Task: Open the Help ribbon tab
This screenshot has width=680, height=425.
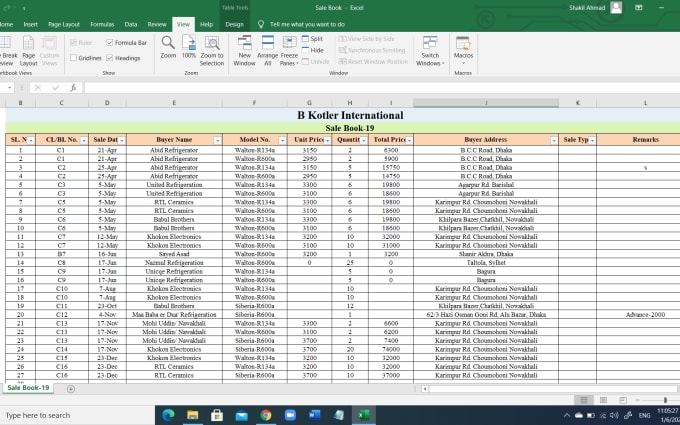Action: [x=206, y=24]
